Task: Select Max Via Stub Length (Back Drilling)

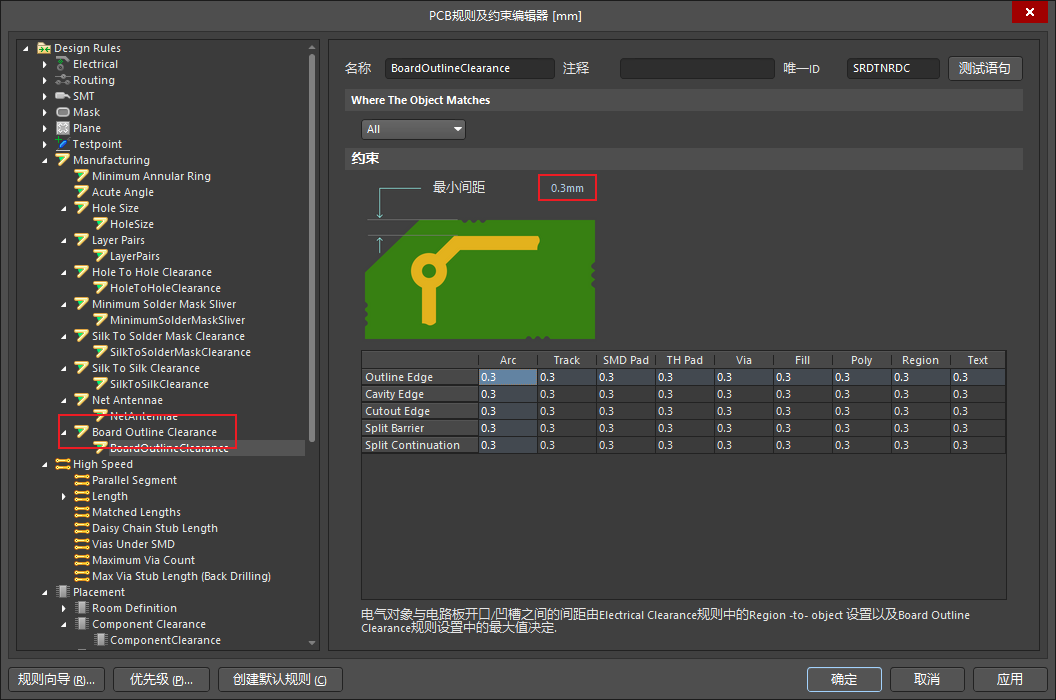Action: (x=181, y=576)
